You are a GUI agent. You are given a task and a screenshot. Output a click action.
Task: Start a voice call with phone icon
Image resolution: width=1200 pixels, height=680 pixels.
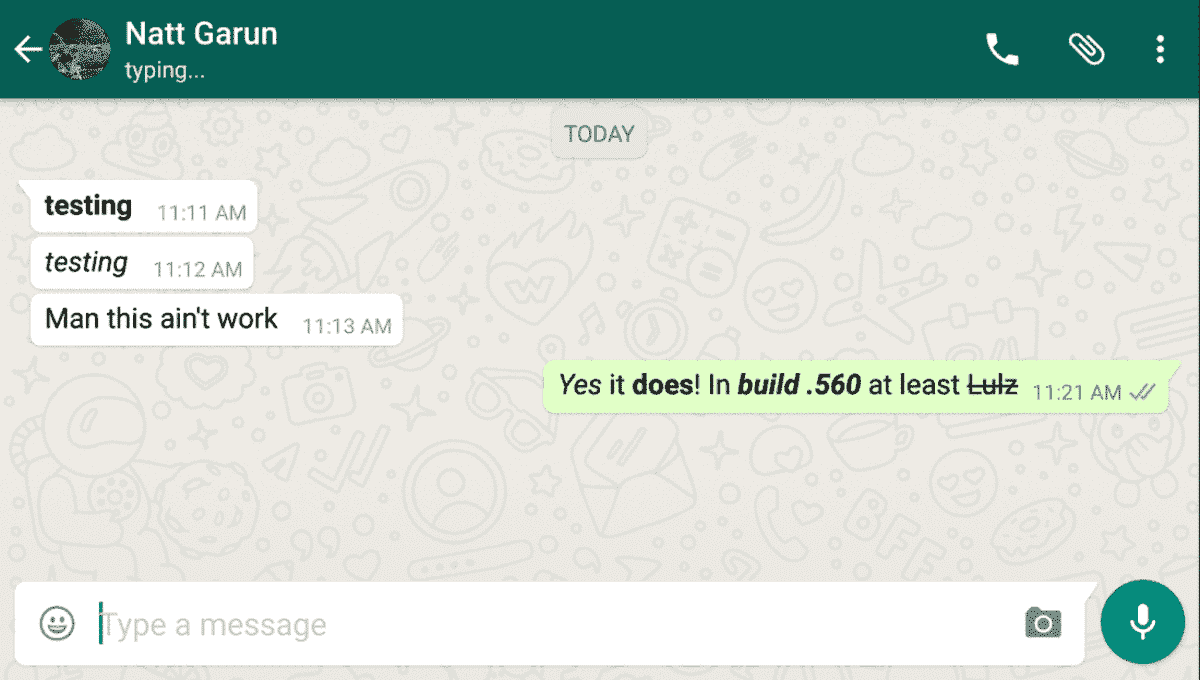[x=1002, y=49]
